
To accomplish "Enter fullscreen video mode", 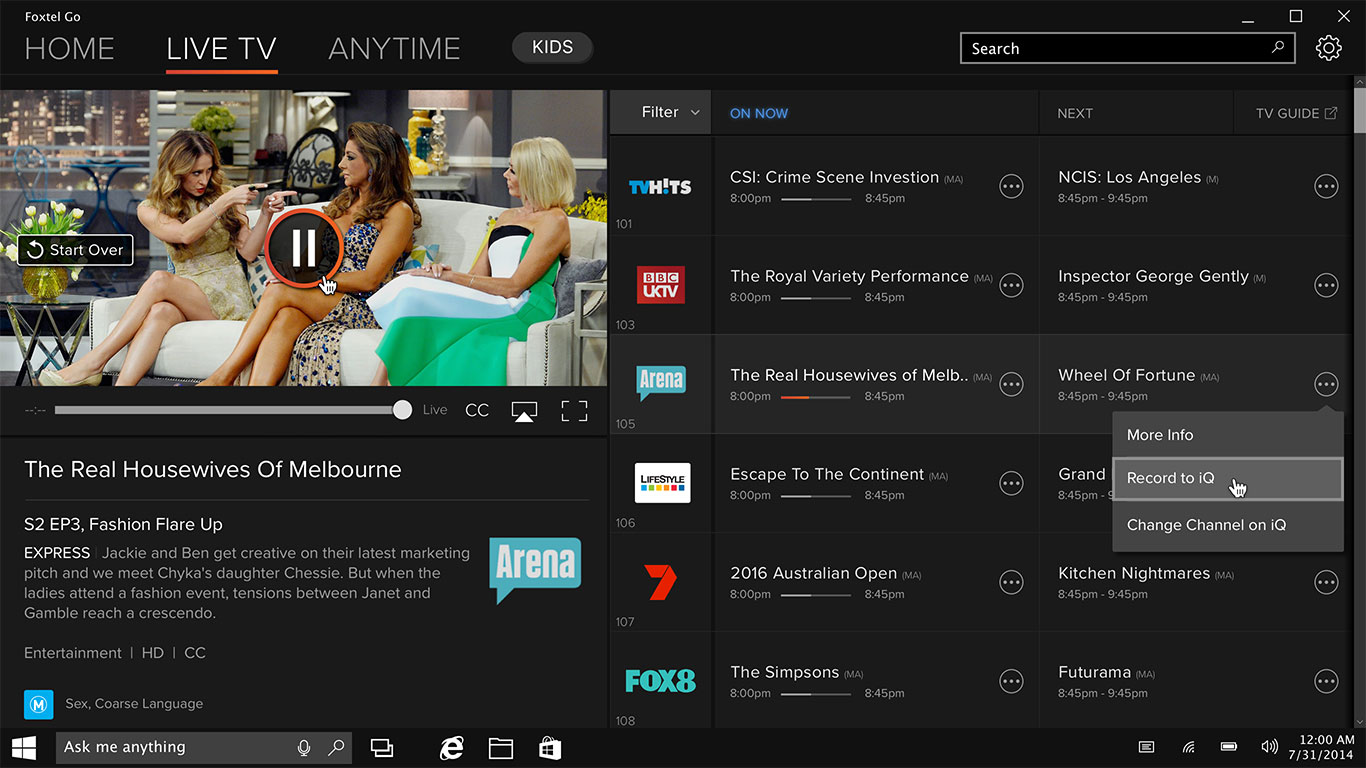I will pos(574,411).
